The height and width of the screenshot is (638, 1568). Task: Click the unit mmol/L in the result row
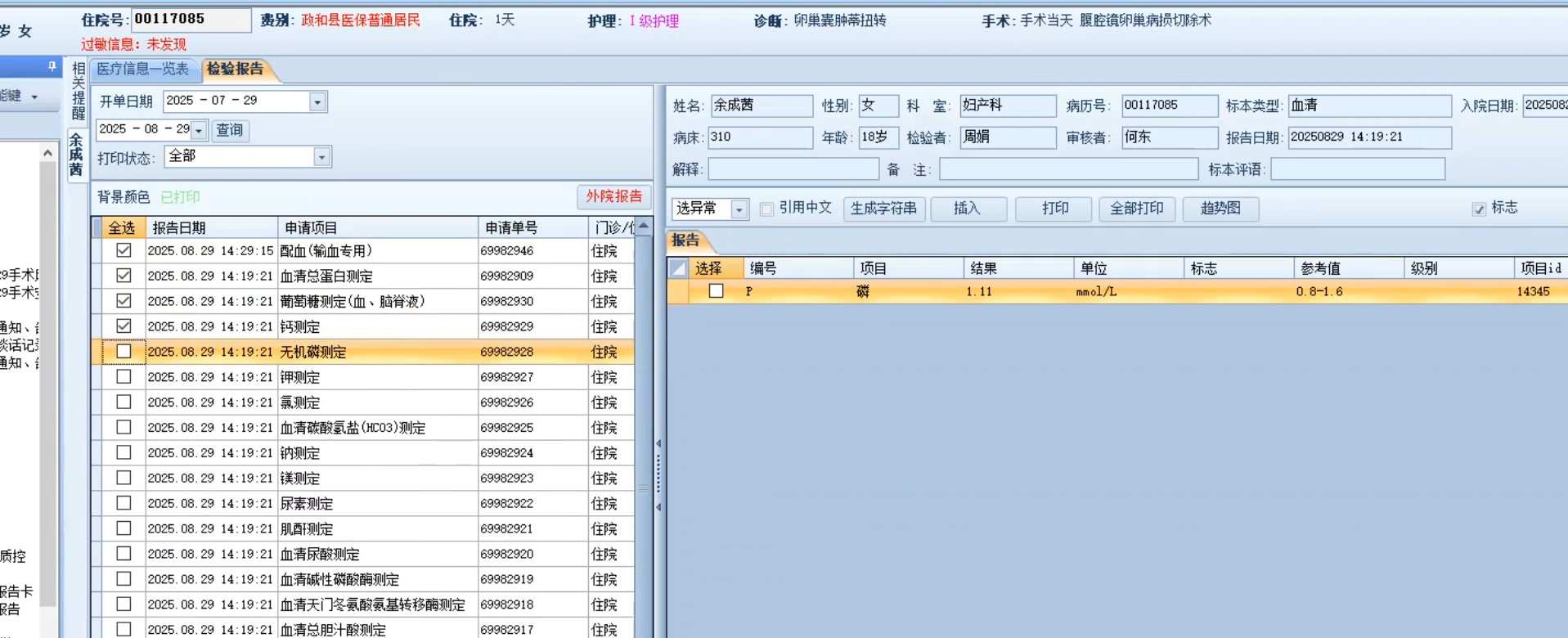1096,291
